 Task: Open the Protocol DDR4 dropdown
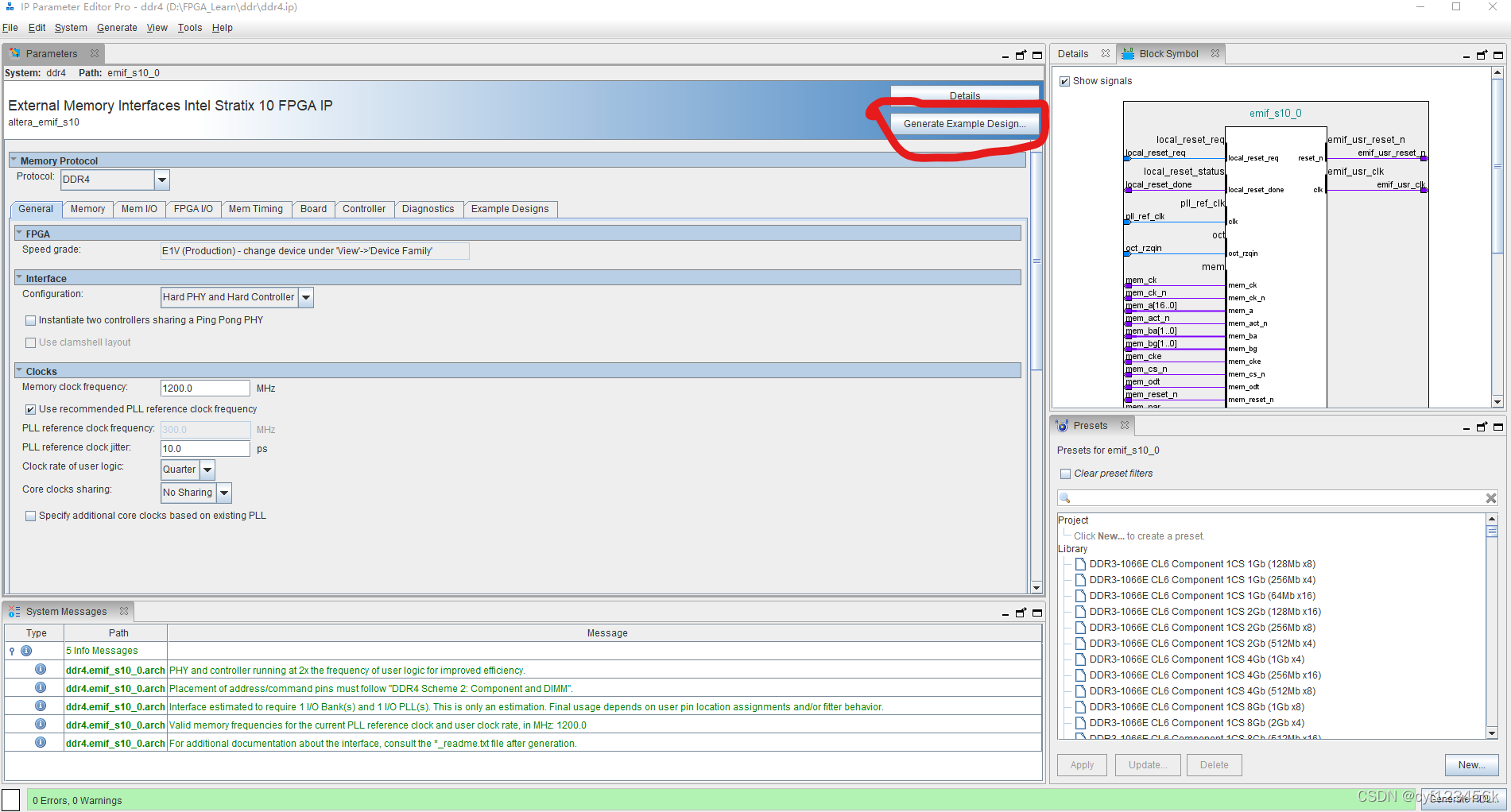click(x=162, y=180)
